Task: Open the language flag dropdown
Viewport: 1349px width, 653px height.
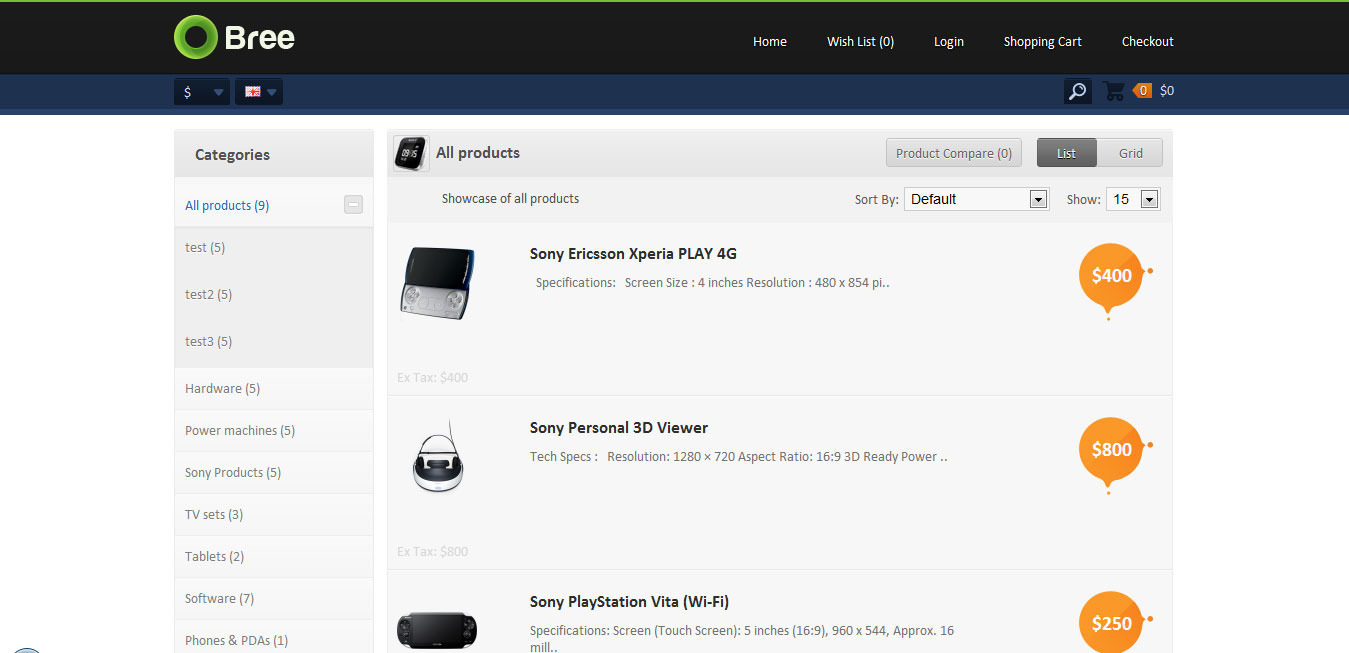Action: pyautogui.click(x=259, y=92)
